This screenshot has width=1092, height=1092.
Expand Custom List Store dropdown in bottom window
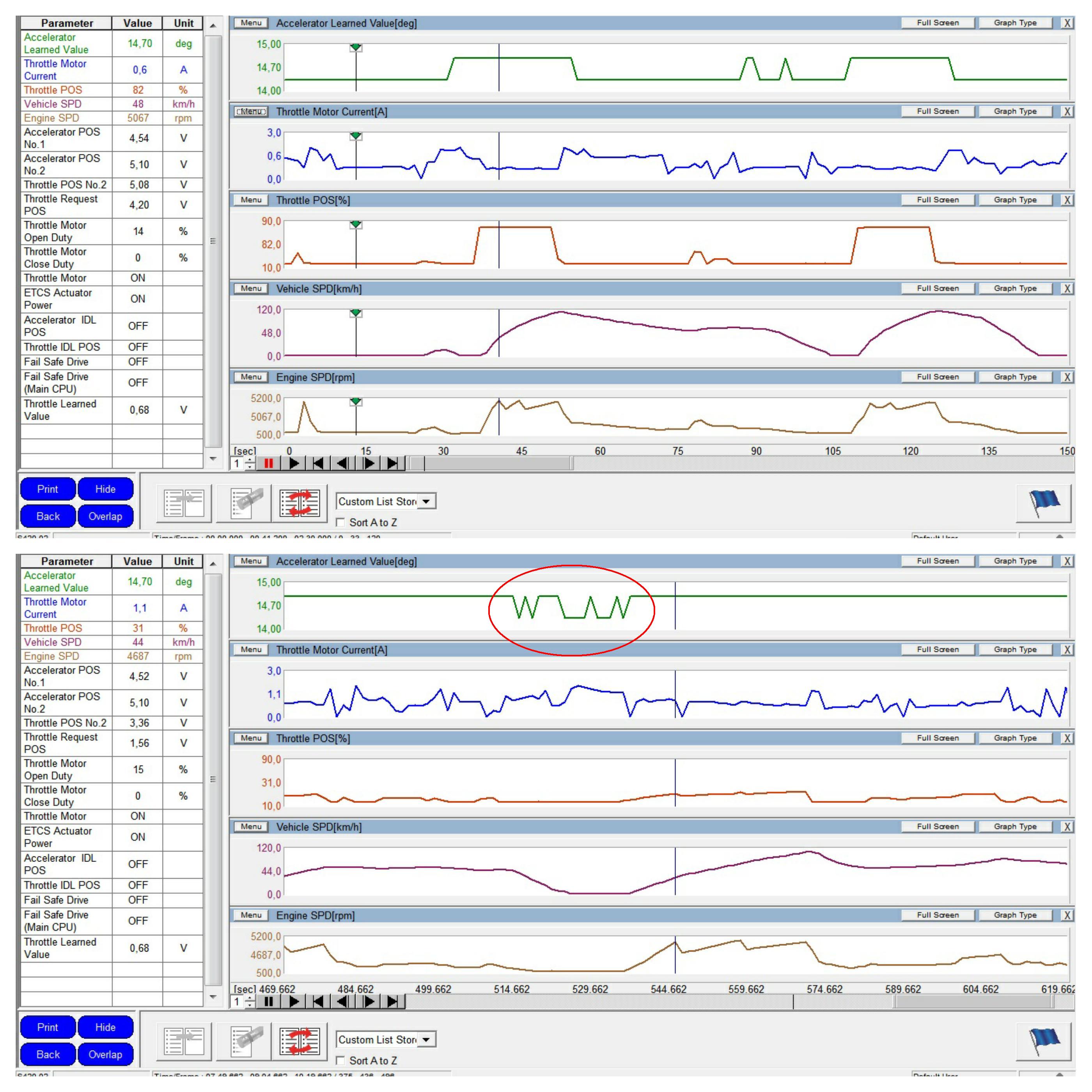pyautogui.click(x=426, y=1039)
